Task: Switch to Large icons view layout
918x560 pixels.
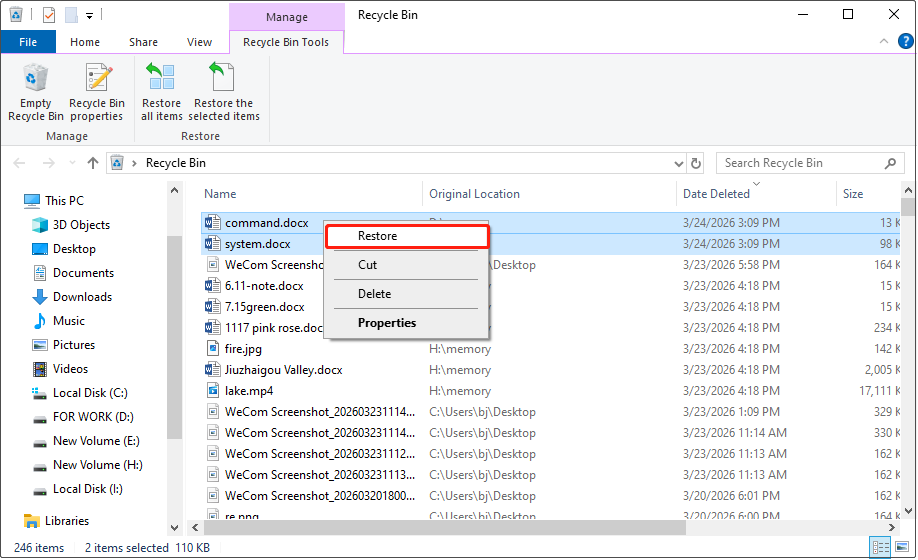Action: coord(902,548)
